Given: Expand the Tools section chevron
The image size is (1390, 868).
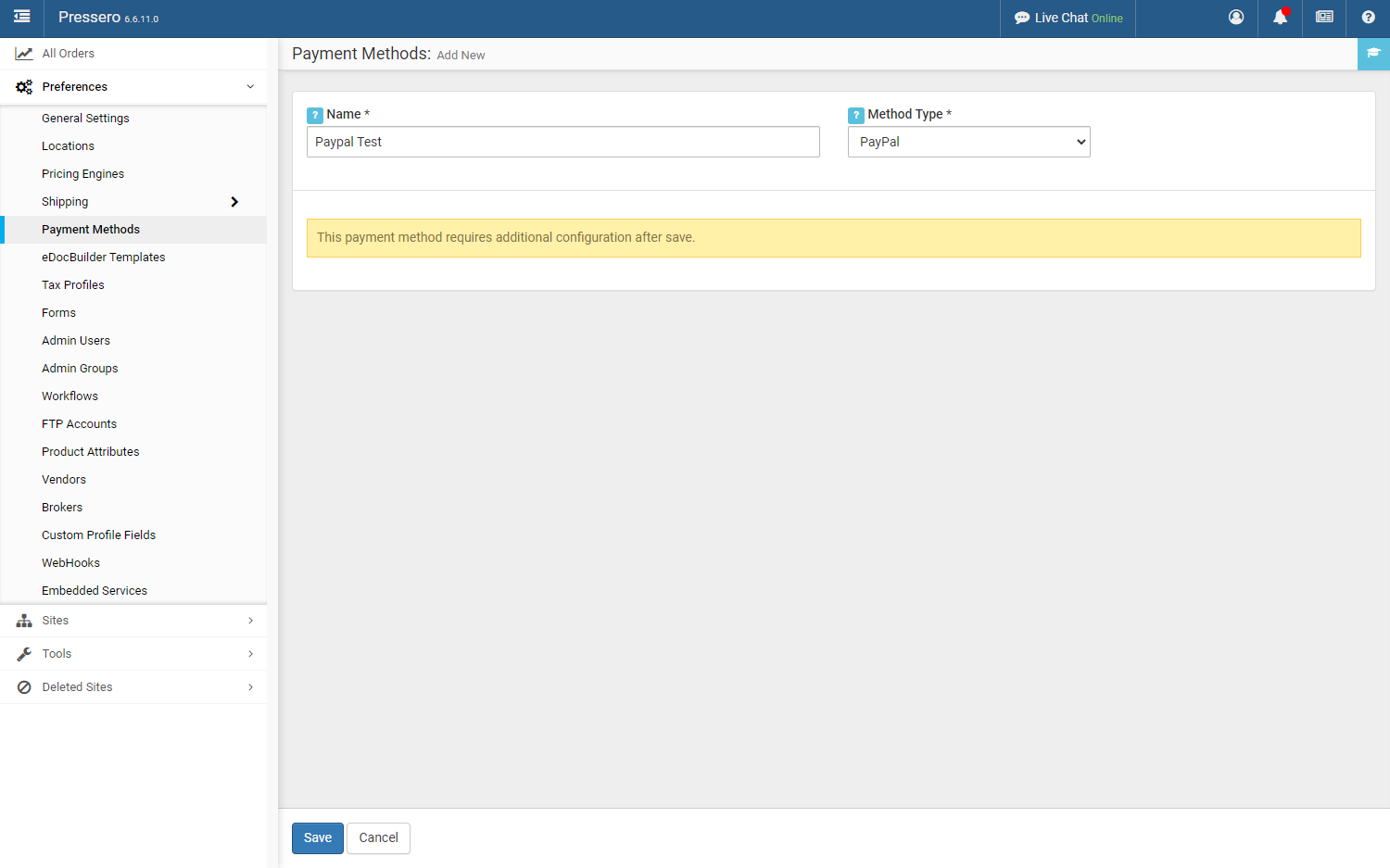Looking at the screenshot, I should click(x=250, y=654).
